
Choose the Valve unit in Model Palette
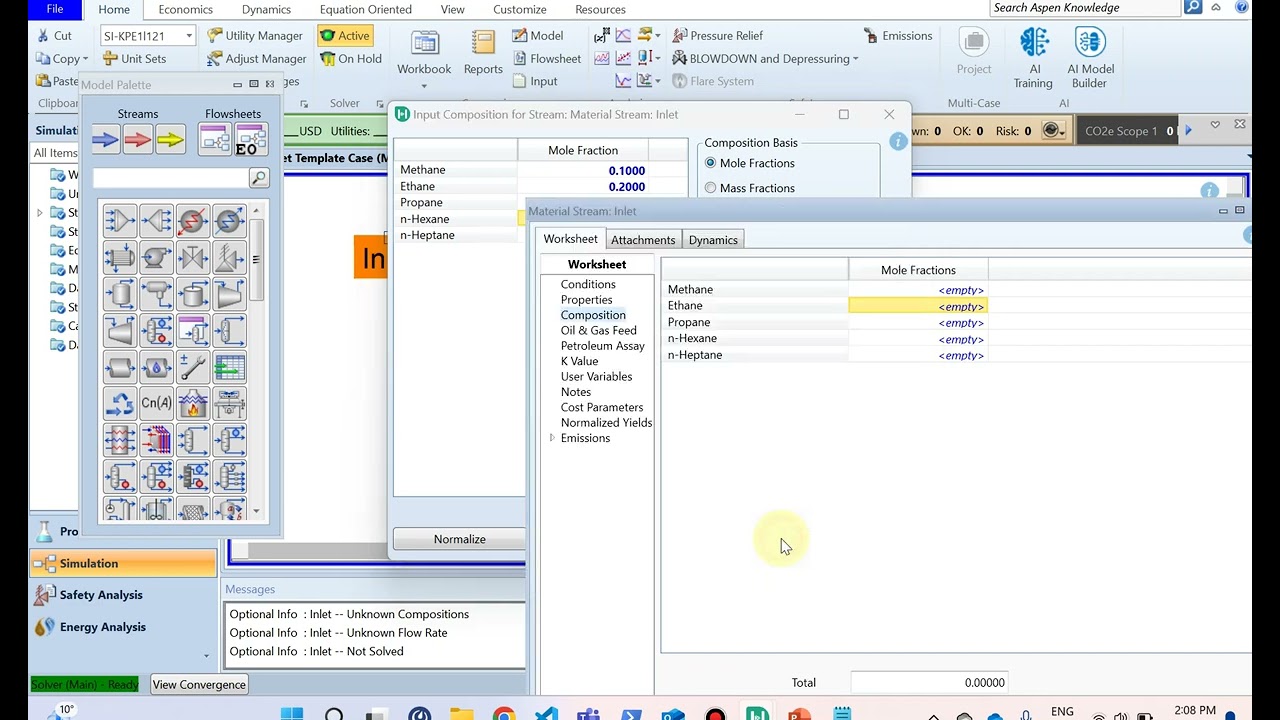tap(192, 258)
